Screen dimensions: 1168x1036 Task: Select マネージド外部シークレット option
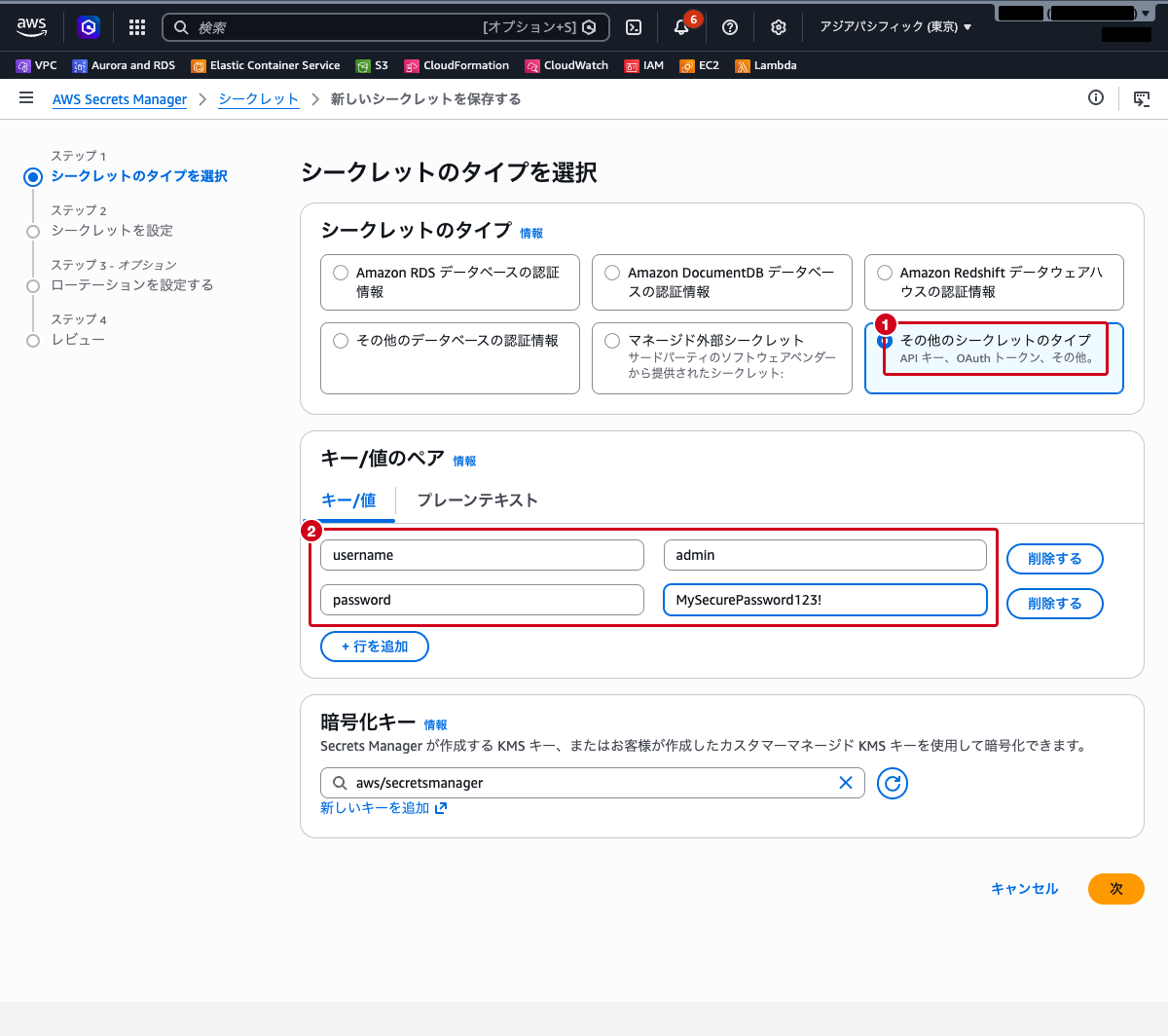(722, 358)
